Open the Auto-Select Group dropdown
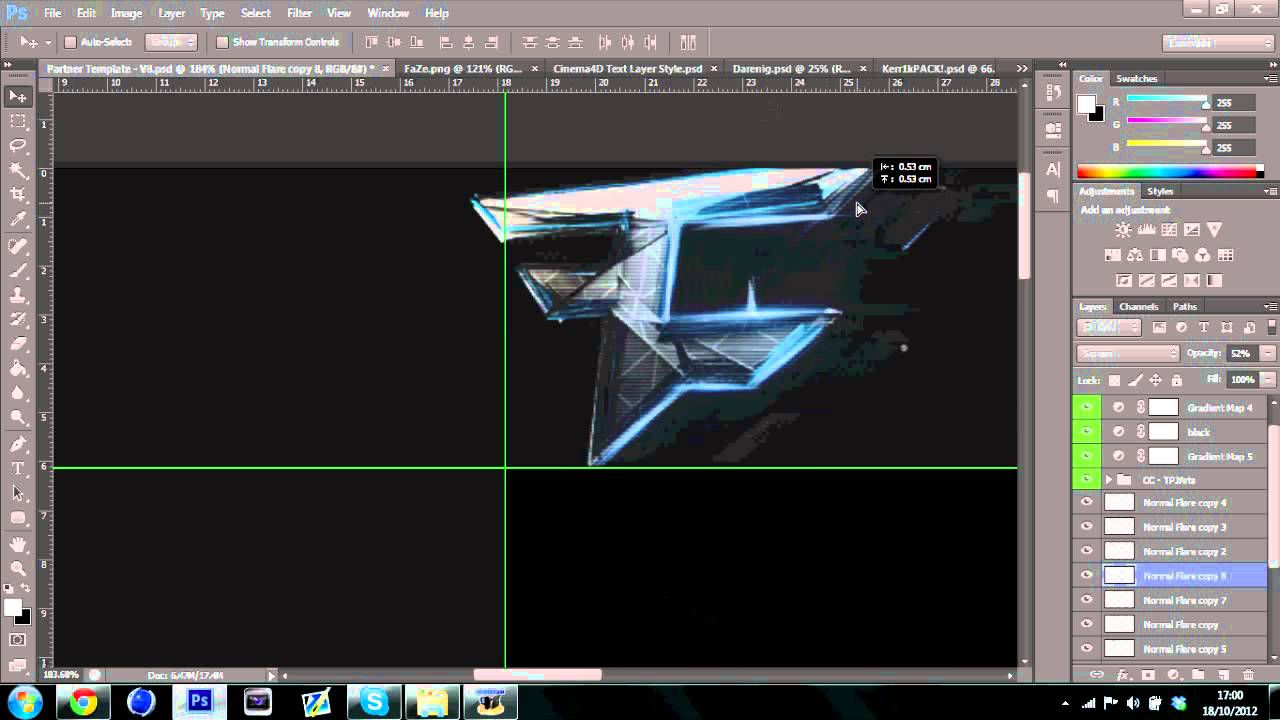1280x720 pixels. pyautogui.click(x=172, y=42)
